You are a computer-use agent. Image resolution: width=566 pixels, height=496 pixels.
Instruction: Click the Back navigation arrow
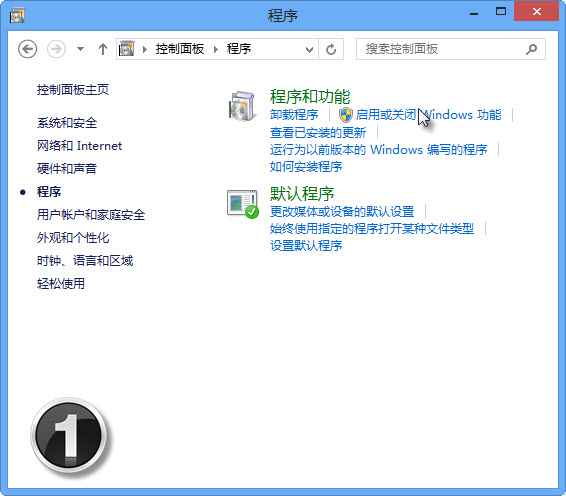[27, 49]
